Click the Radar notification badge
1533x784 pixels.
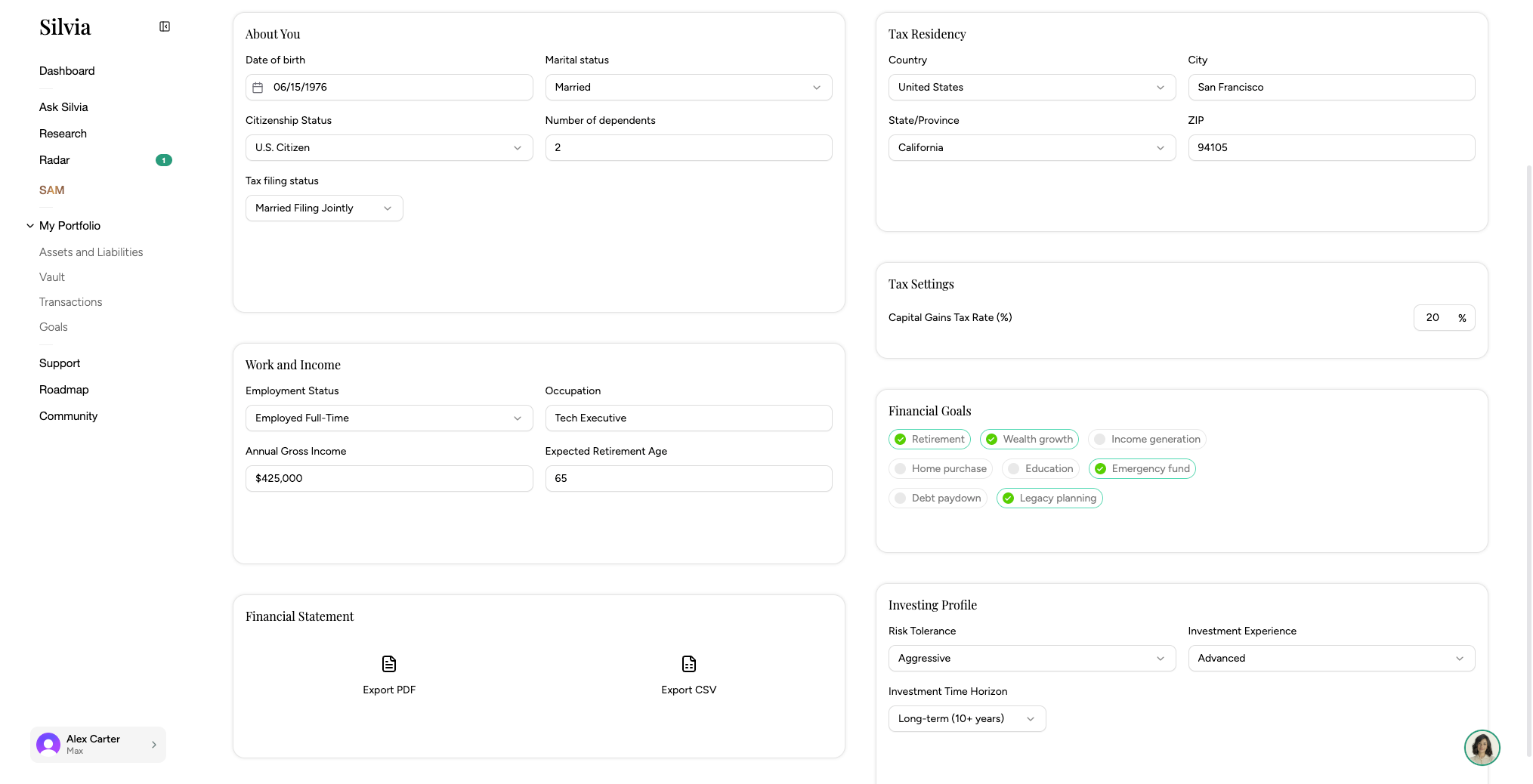coord(164,160)
